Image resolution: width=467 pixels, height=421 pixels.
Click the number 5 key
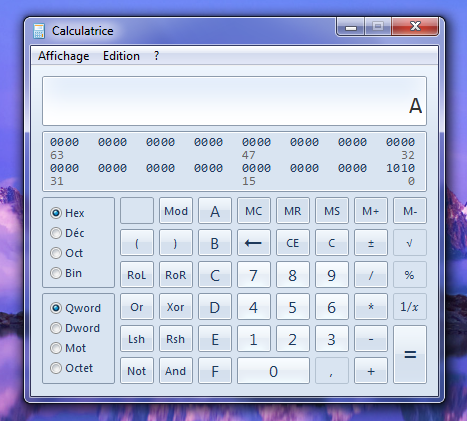(x=293, y=307)
